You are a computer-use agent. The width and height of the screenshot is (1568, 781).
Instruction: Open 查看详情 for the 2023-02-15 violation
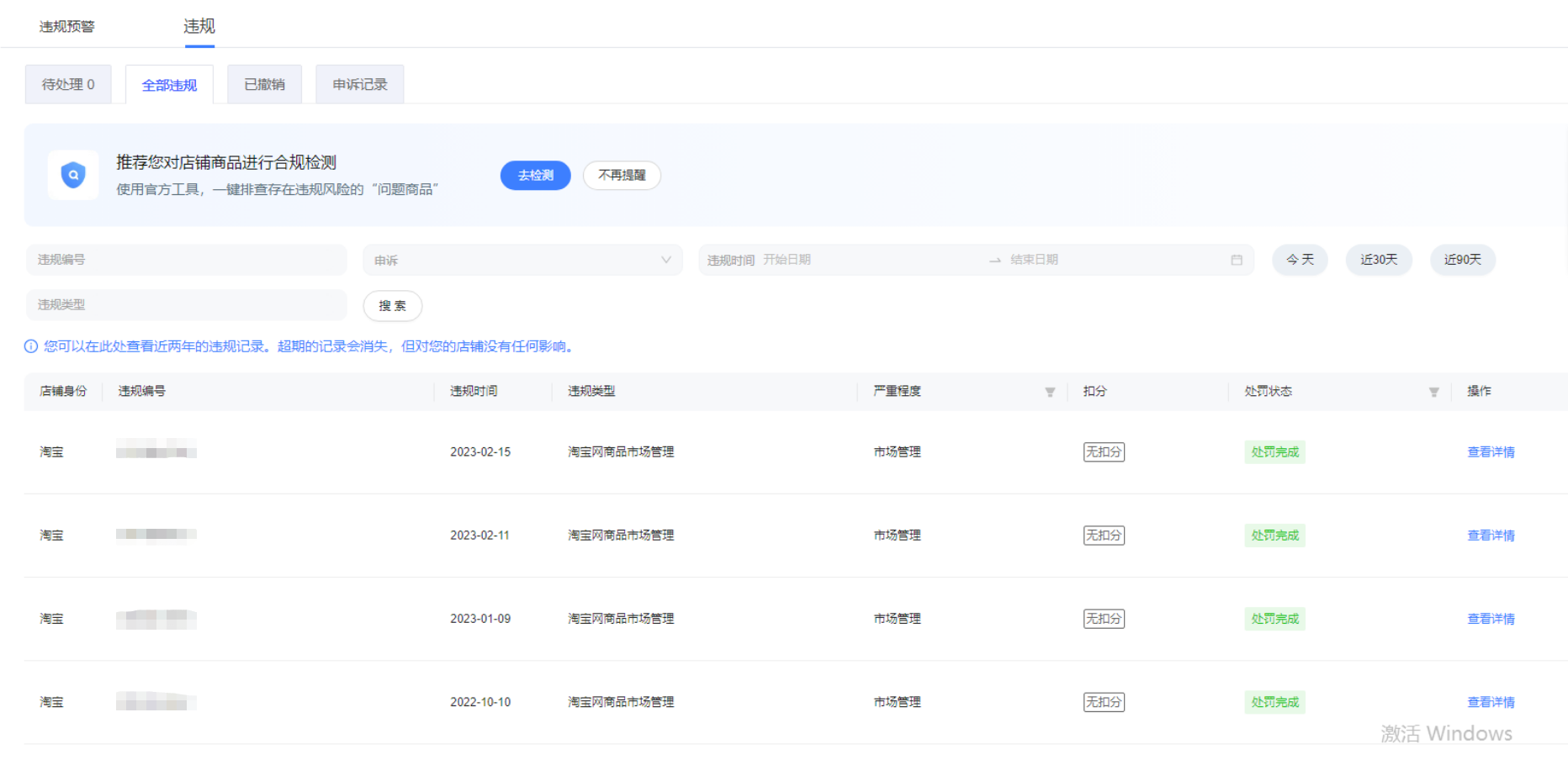tap(1490, 452)
